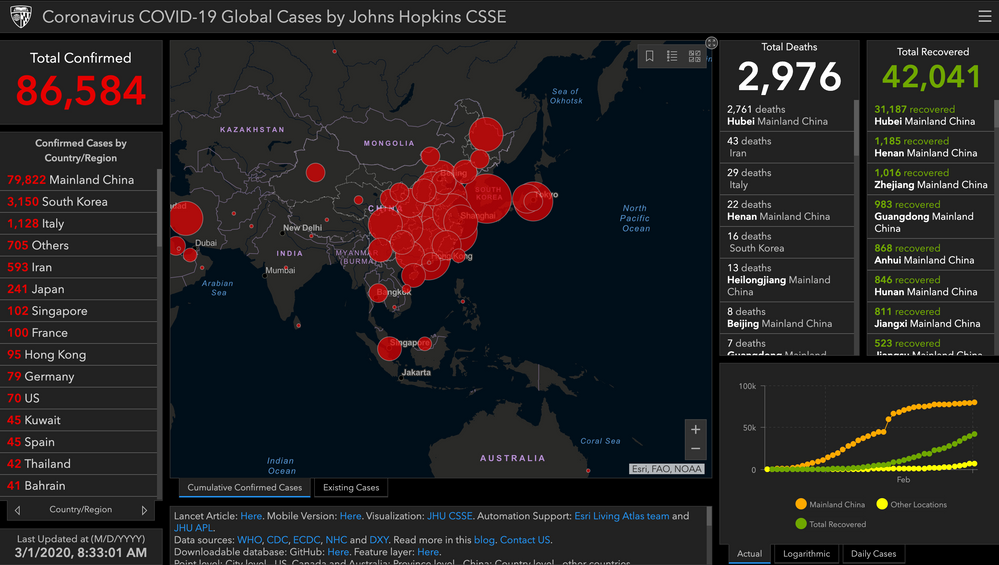Click 43 deaths Iran entry

(x=786, y=147)
